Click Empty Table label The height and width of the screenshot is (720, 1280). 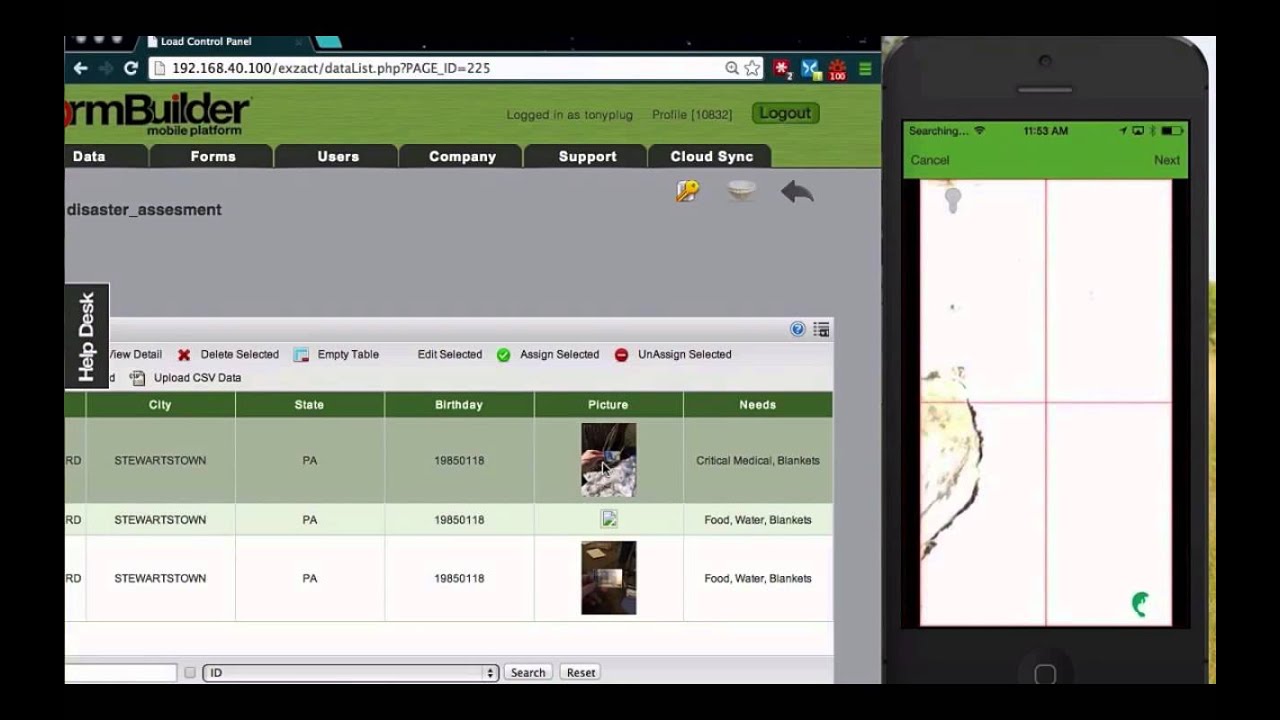coord(348,355)
